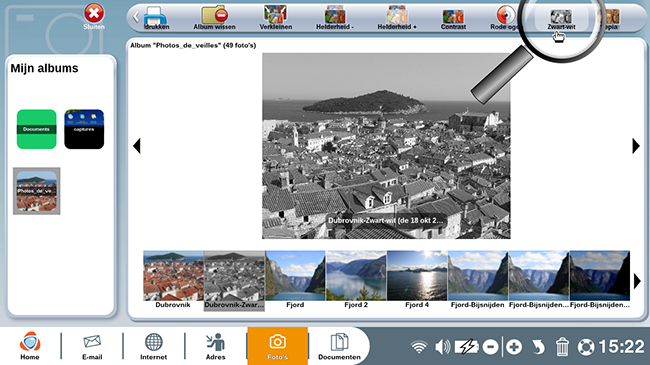Open the E-mail tab
The height and width of the screenshot is (365, 650).
[92, 346]
